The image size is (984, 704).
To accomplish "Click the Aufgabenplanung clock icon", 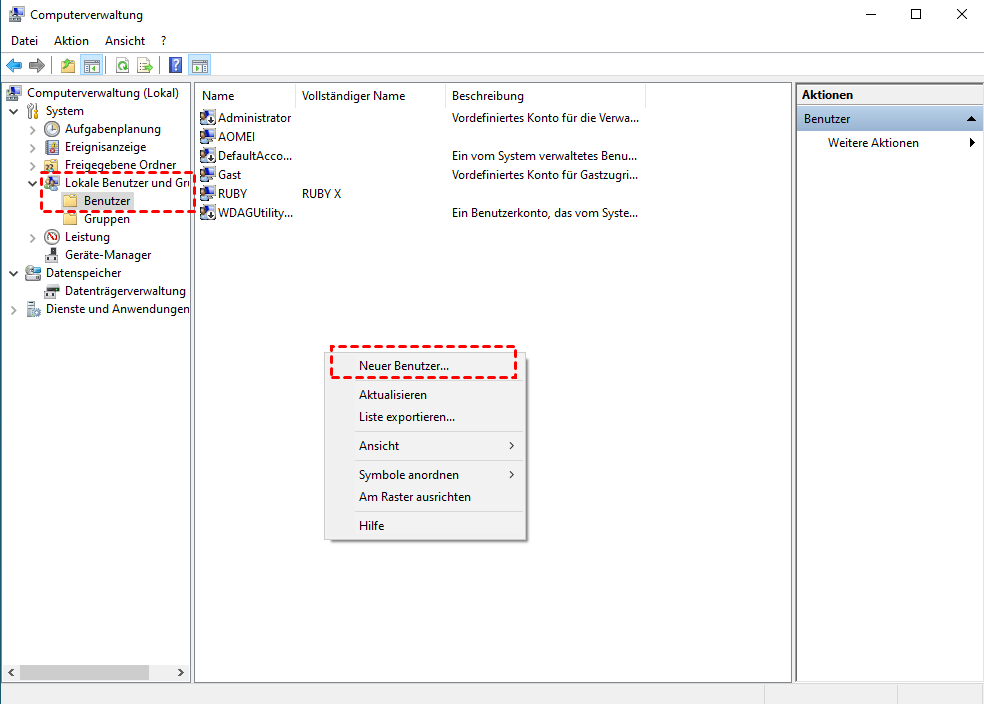I will [52, 129].
